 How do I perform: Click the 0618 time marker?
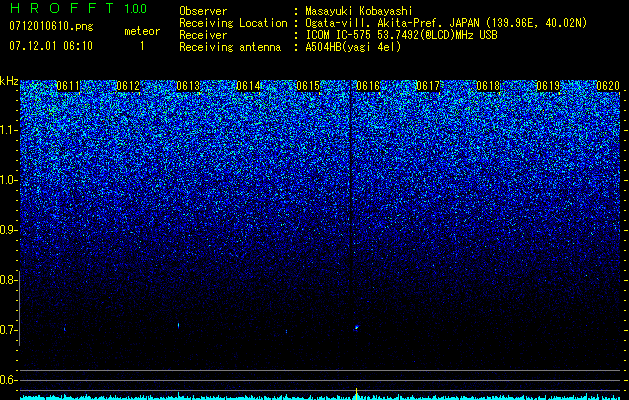[488, 86]
